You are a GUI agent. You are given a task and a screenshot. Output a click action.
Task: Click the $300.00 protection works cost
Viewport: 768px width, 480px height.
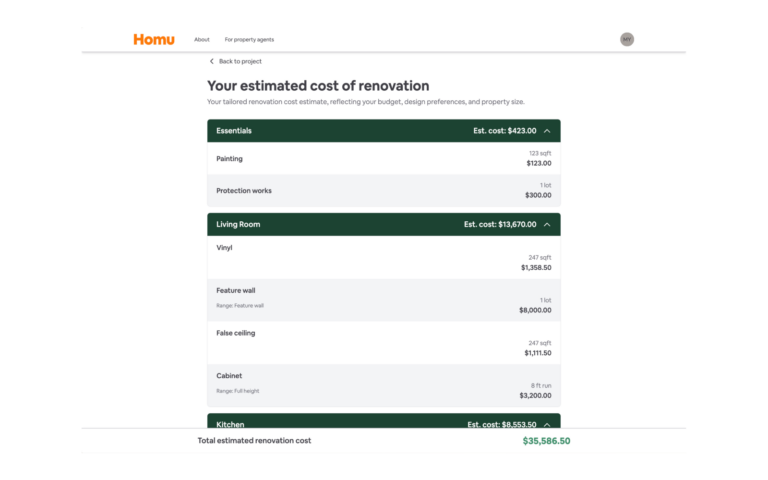(538, 195)
